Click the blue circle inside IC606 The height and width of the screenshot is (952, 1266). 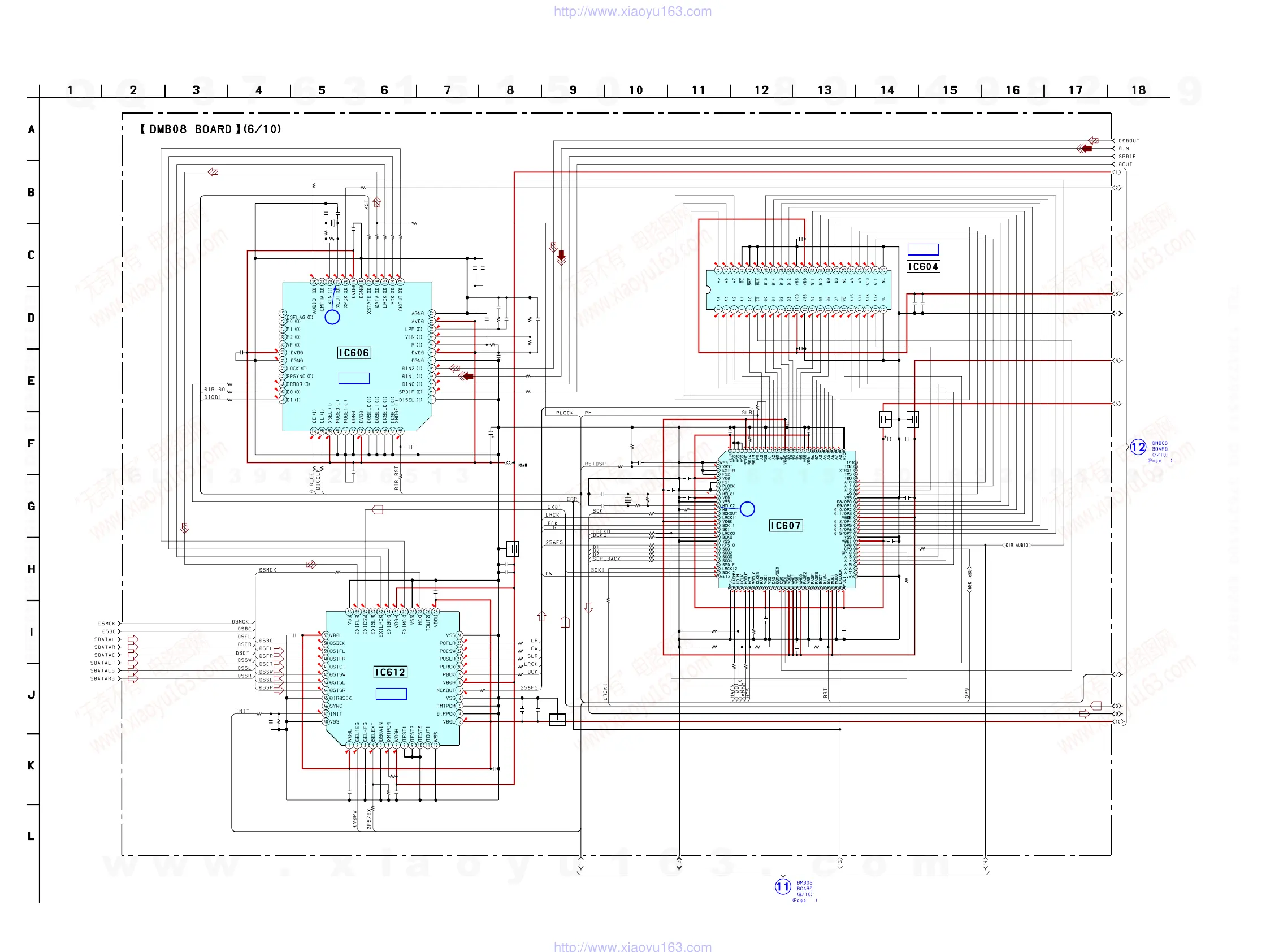click(x=332, y=317)
